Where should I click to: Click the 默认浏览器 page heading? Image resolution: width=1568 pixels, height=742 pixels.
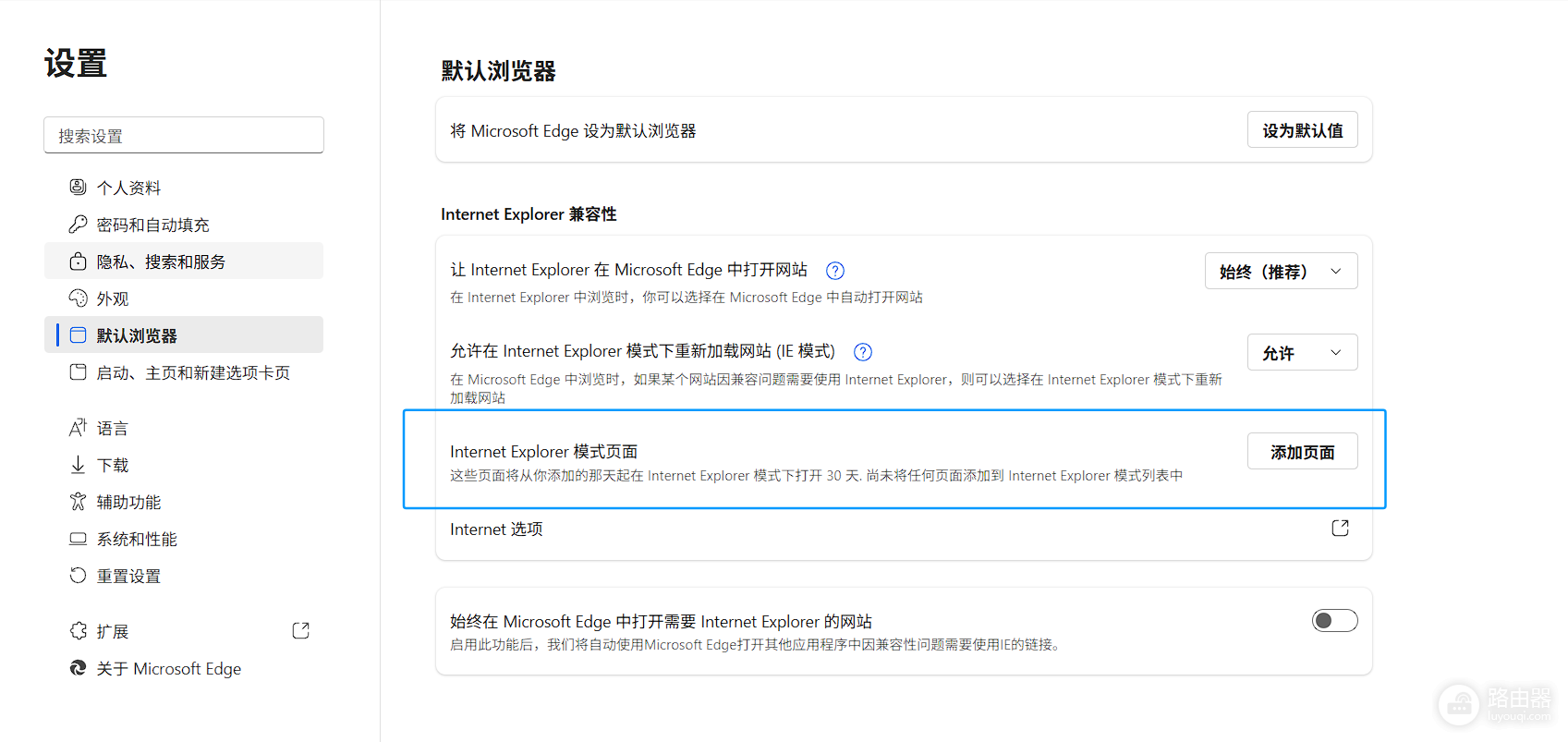click(498, 71)
